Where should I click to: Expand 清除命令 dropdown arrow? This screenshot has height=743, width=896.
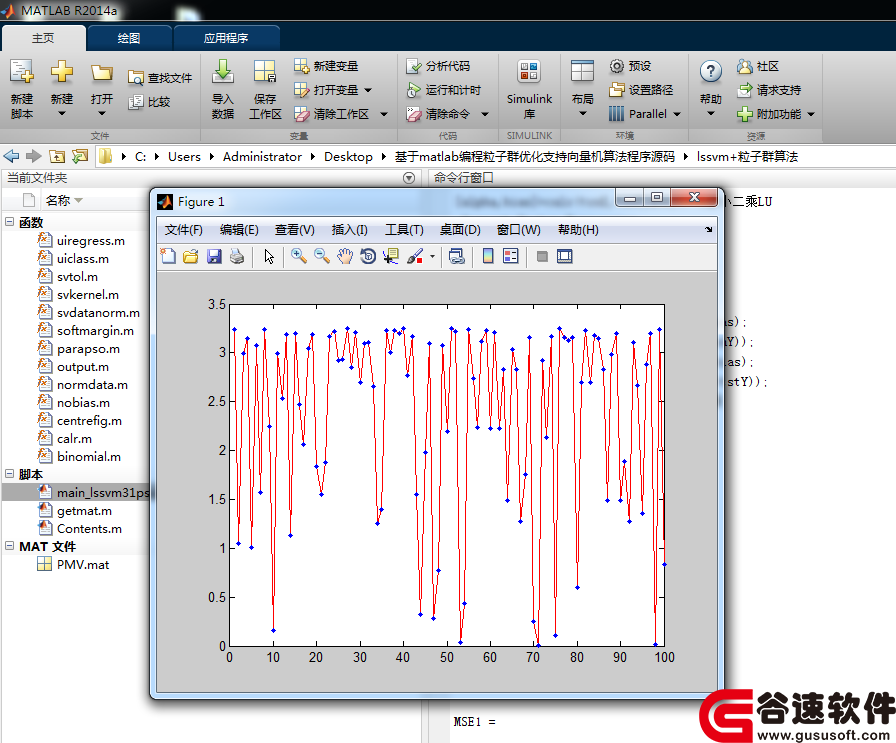tap(485, 114)
